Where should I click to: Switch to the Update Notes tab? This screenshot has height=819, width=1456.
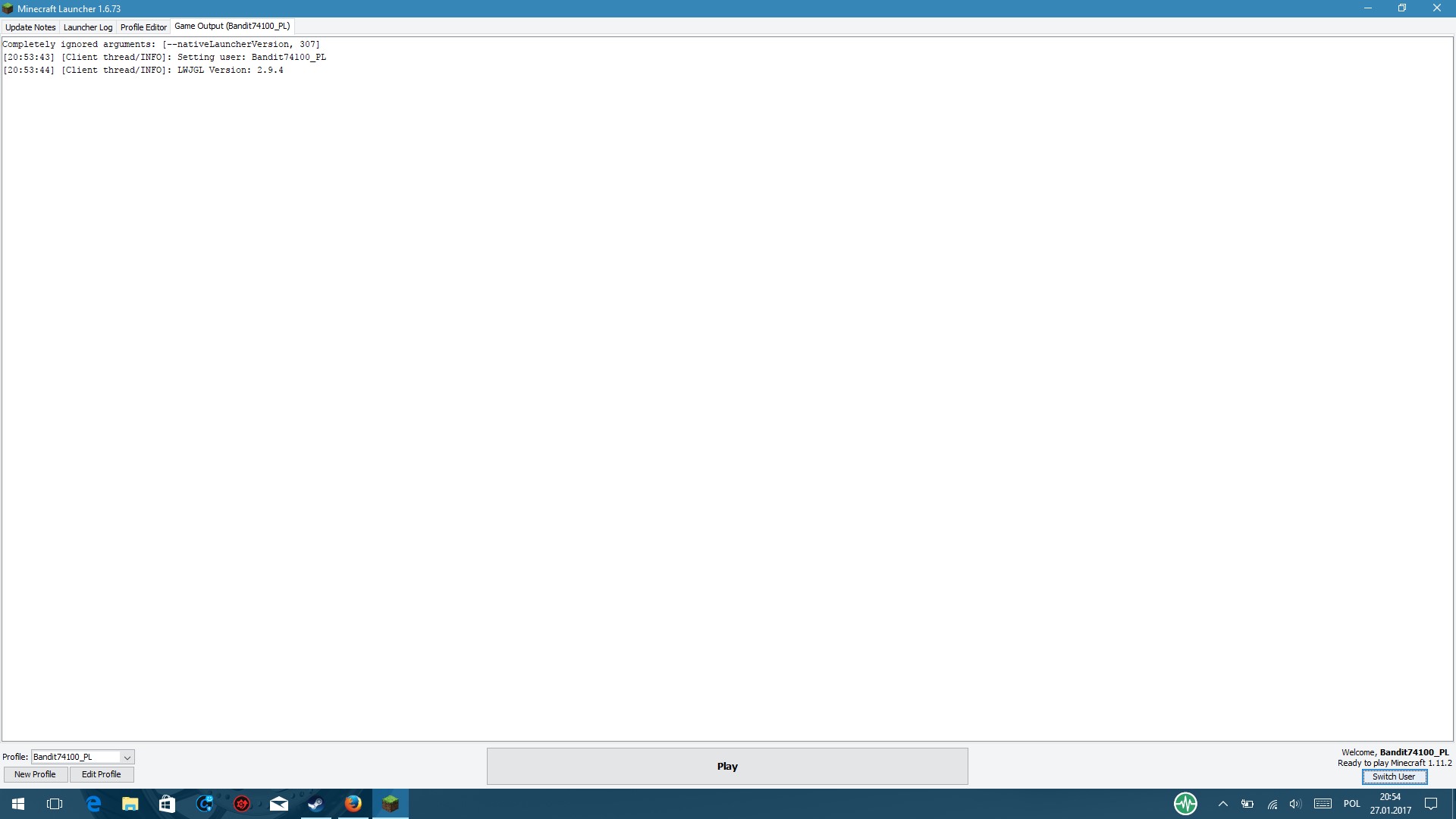click(x=30, y=27)
